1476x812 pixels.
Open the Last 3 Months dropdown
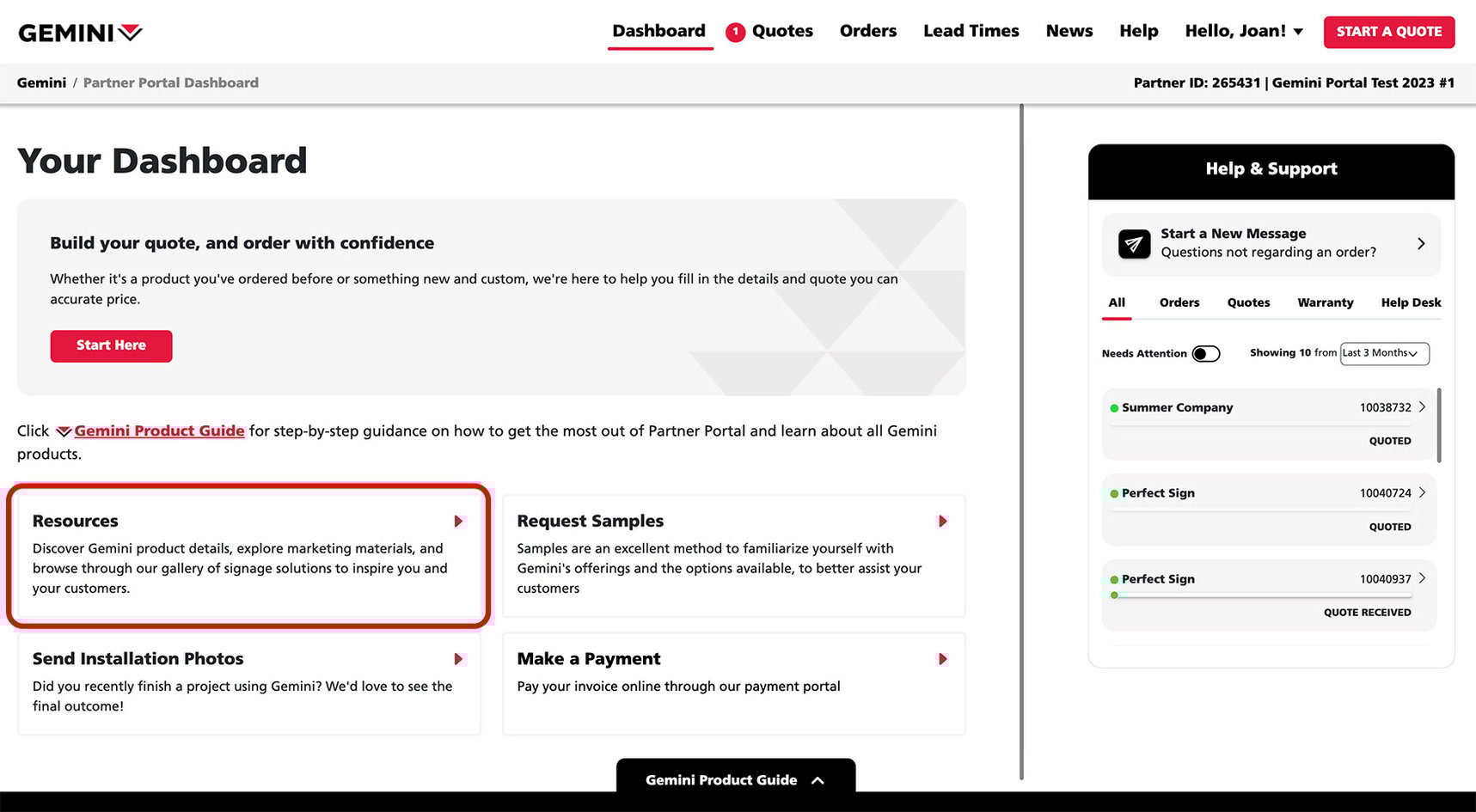(1384, 353)
